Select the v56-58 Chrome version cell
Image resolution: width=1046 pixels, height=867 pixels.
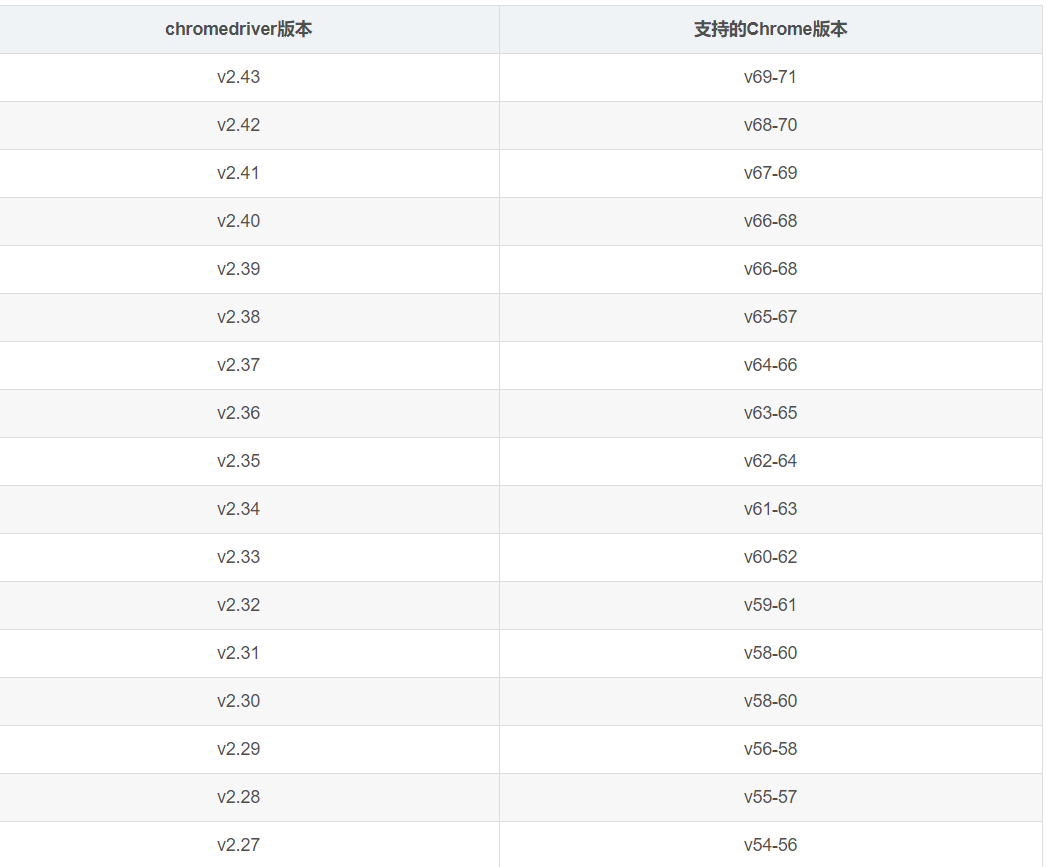(770, 750)
